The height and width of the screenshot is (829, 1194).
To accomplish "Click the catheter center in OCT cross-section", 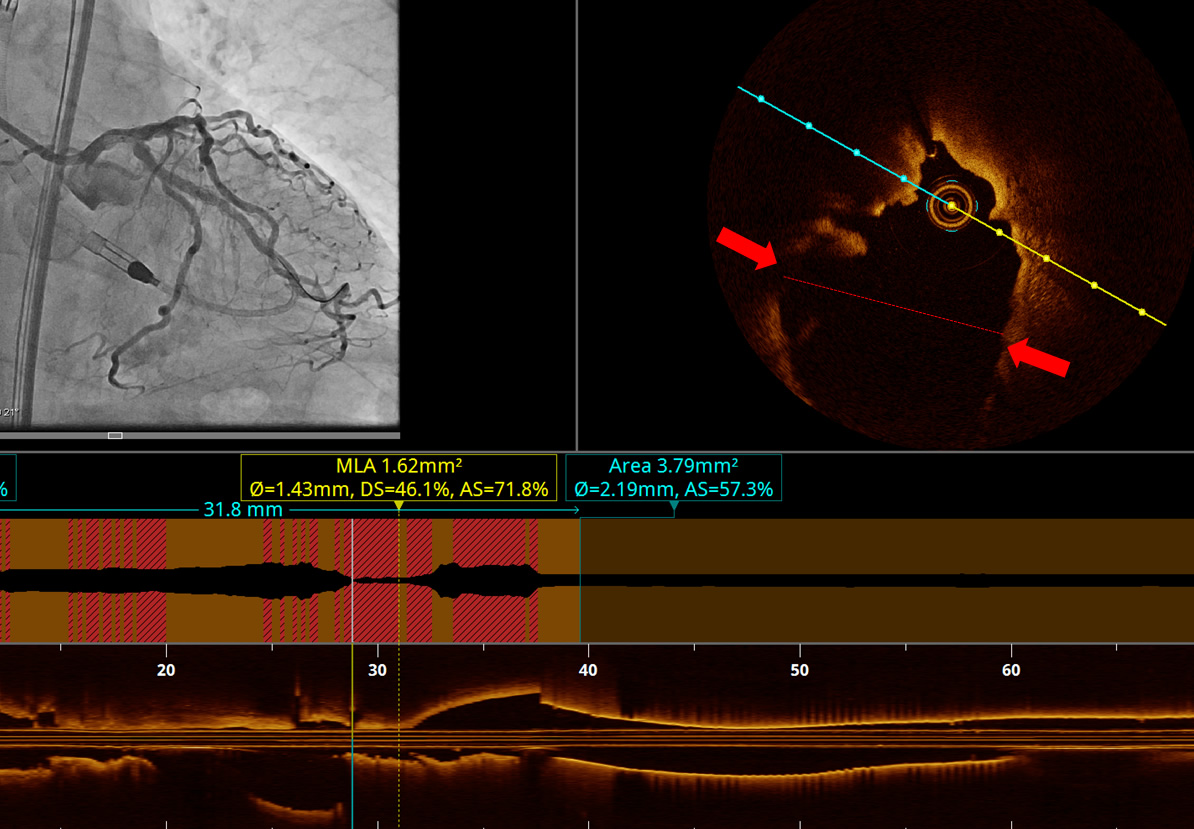I will pyautogui.click(x=951, y=207).
